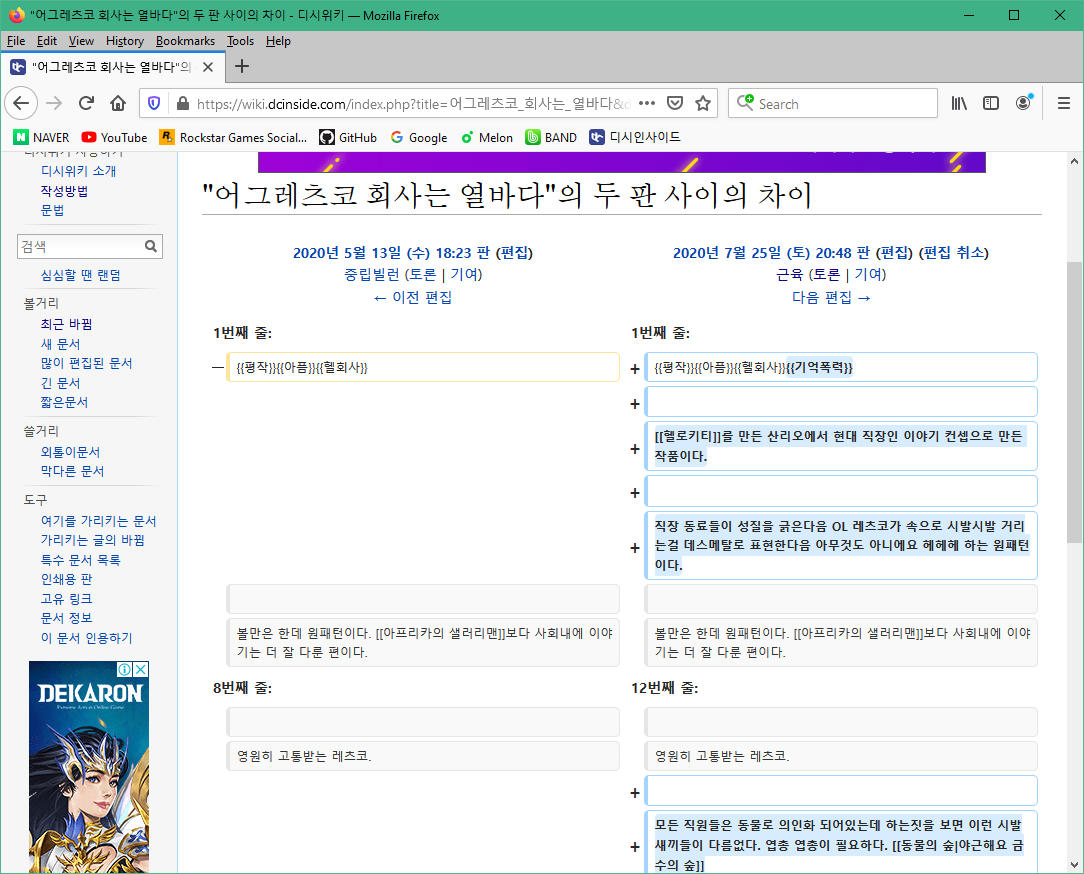Go to Firefox Home page icon
Image resolution: width=1084 pixels, height=874 pixels.
tap(118, 103)
